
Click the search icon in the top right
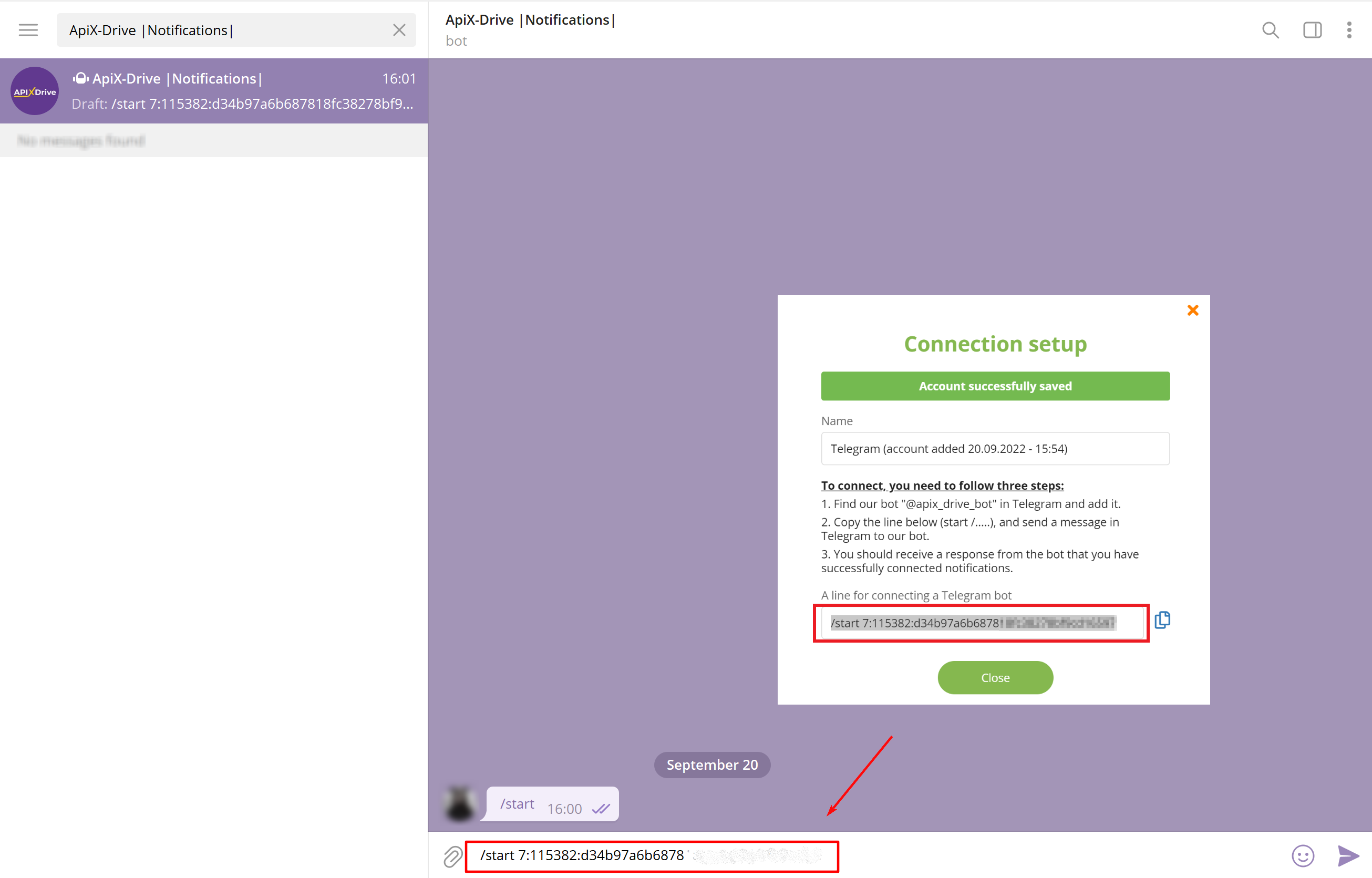click(1270, 29)
